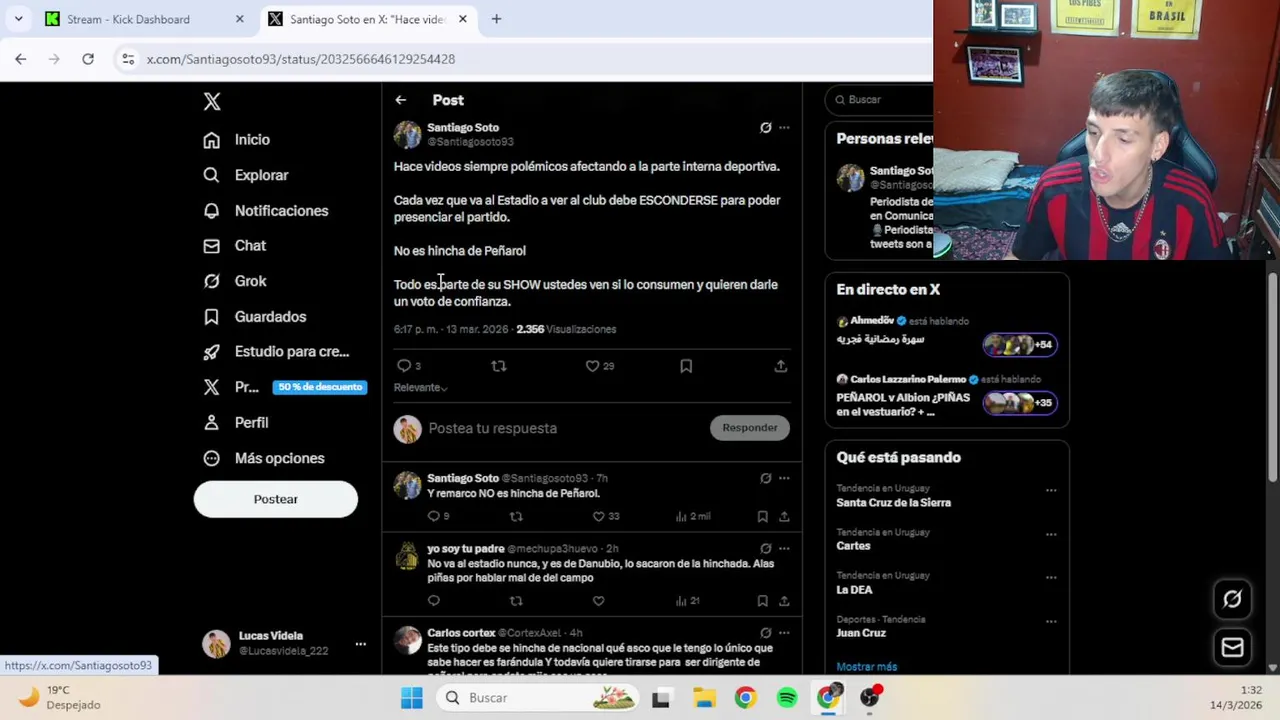
Task: Open PEÑAROL v Albion live space
Action: click(x=946, y=397)
